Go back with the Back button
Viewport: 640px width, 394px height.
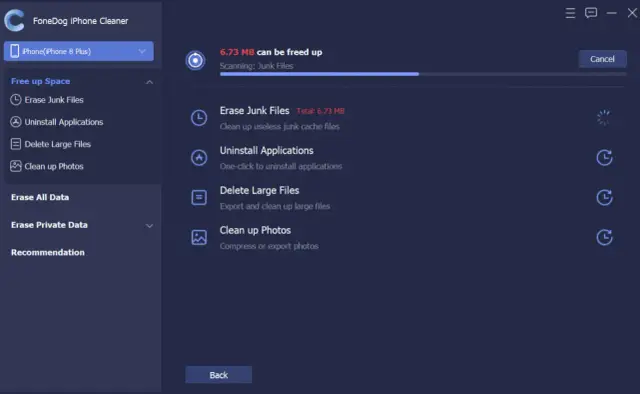tap(219, 375)
